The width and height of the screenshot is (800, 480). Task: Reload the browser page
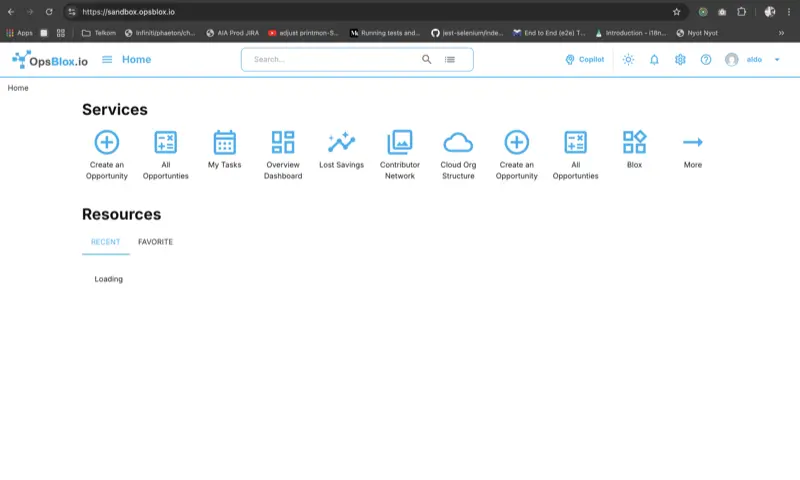49,12
